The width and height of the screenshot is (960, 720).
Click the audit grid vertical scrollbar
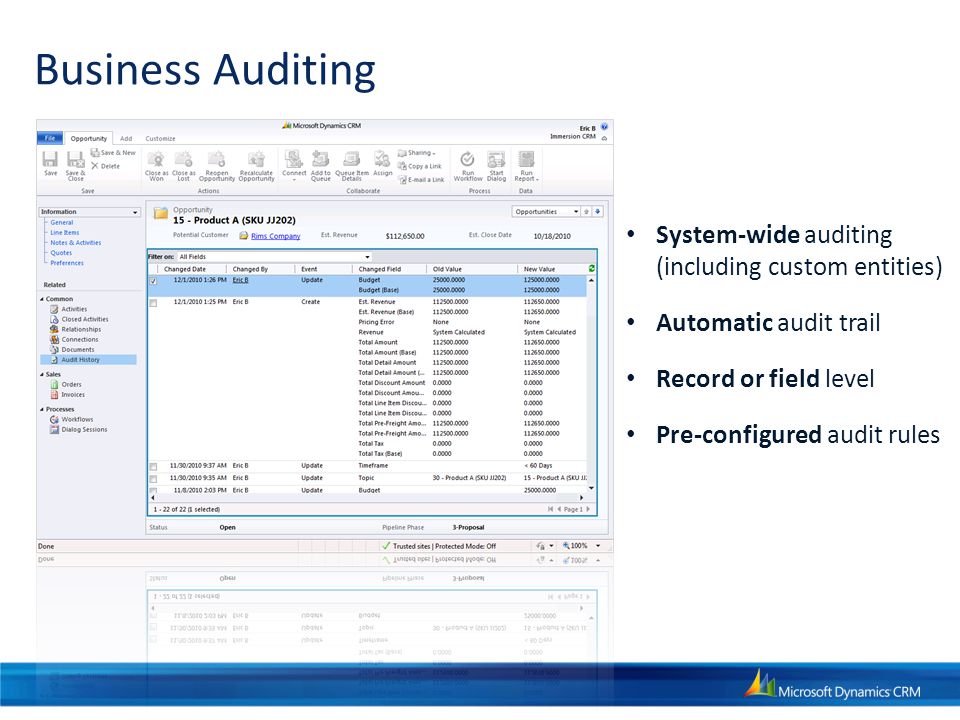click(591, 384)
